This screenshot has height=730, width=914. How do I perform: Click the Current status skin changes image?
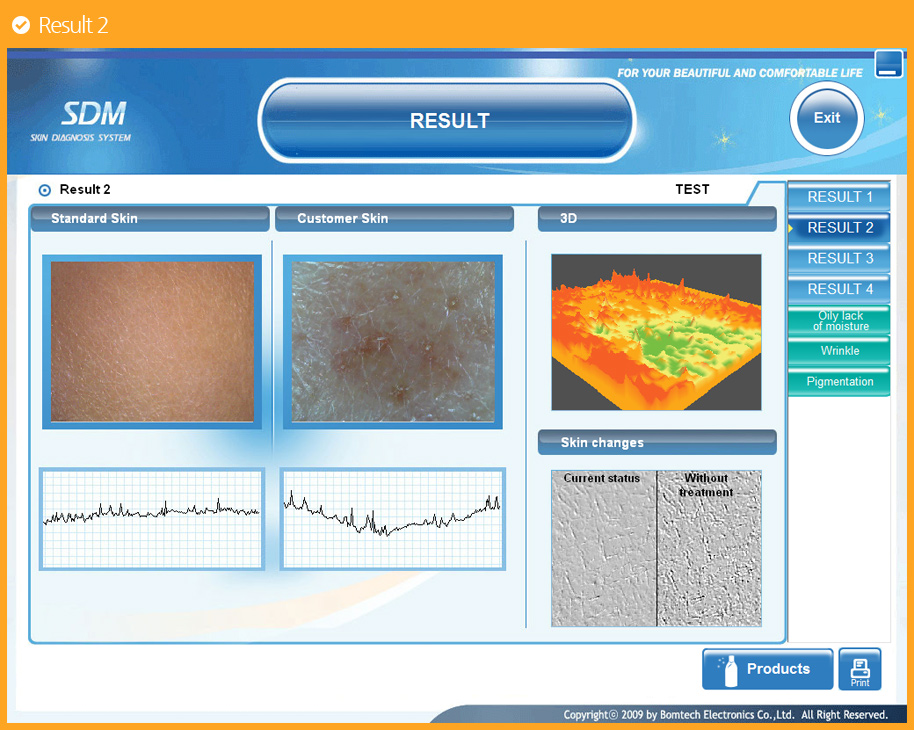pyautogui.click(x=603, y=549)
